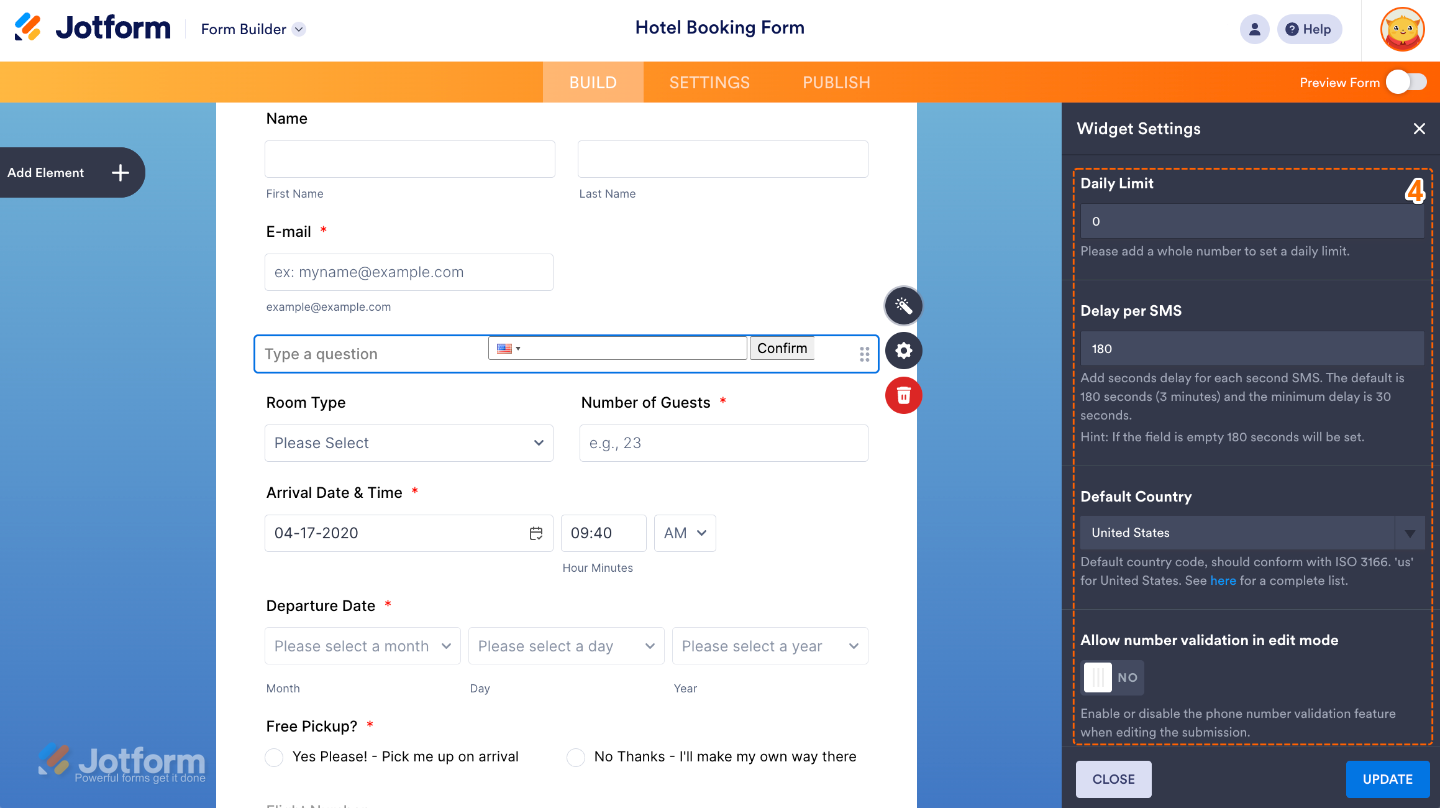Click the gear properties icon beside the phone field
Viewport: 1440px width, 808px height.
[x=903, y=350]
